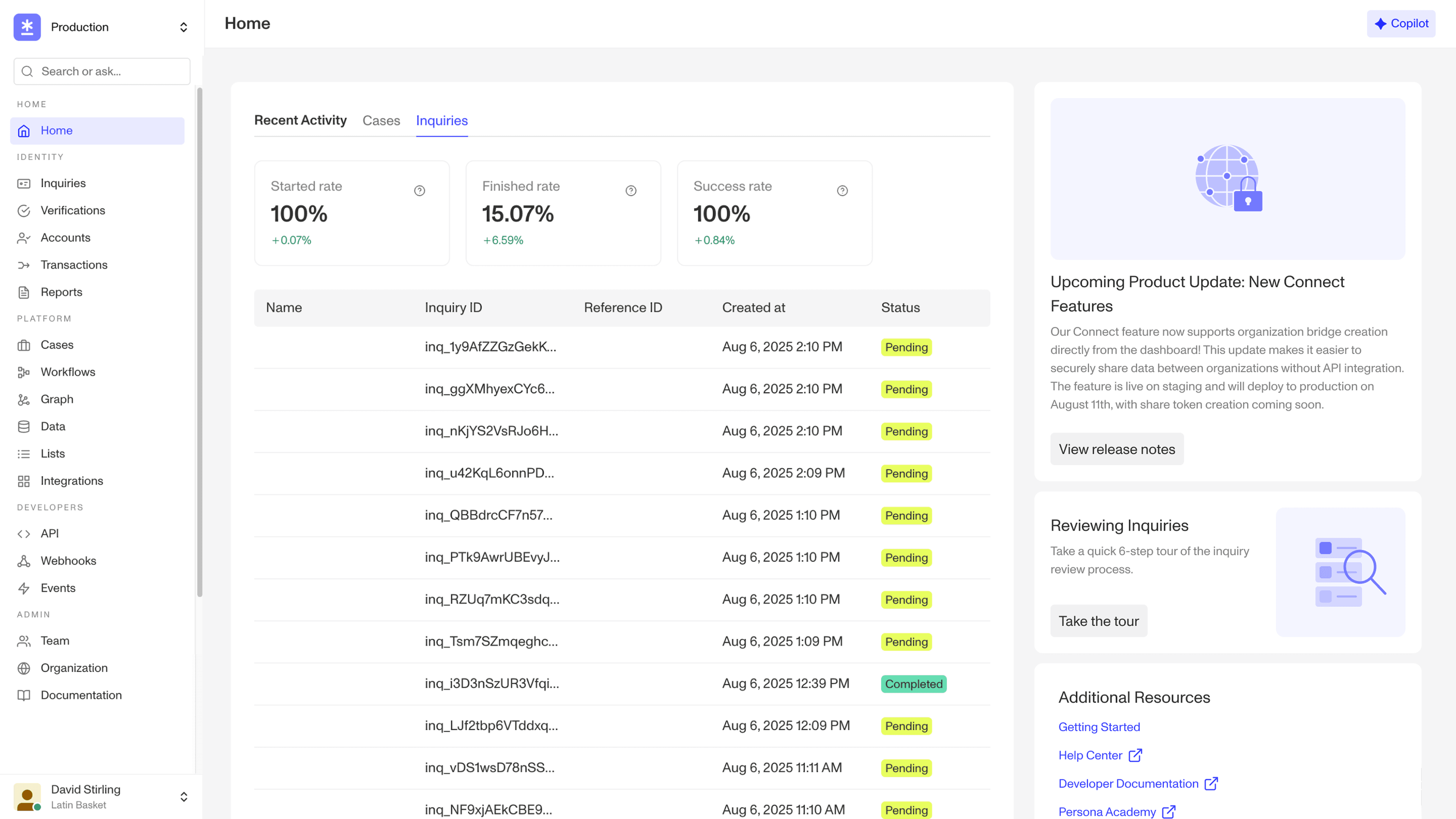
Task: Open API in the sidebar
Action: click(x=97, y=533)
